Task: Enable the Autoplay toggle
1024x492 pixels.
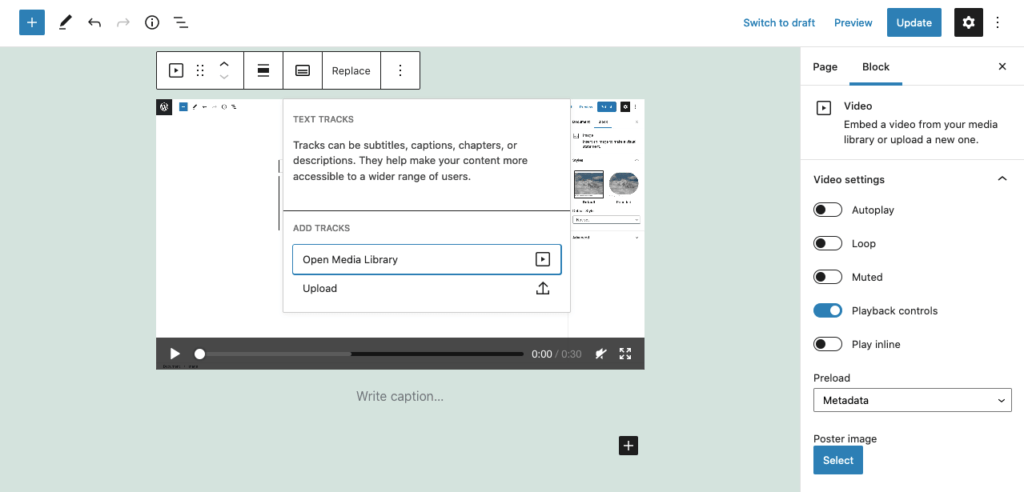Action: (x=827, y=210)
